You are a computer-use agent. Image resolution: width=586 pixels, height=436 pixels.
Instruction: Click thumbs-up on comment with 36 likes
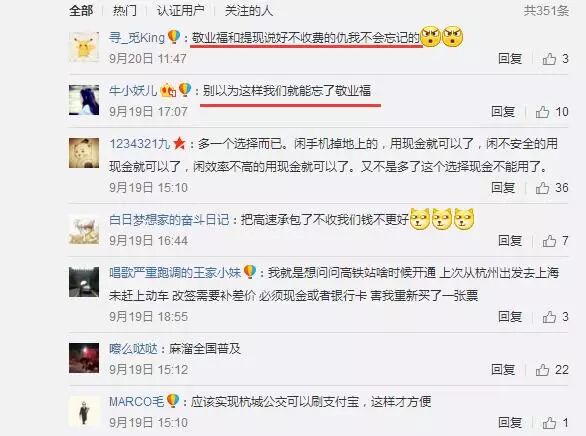coord(542,188)
